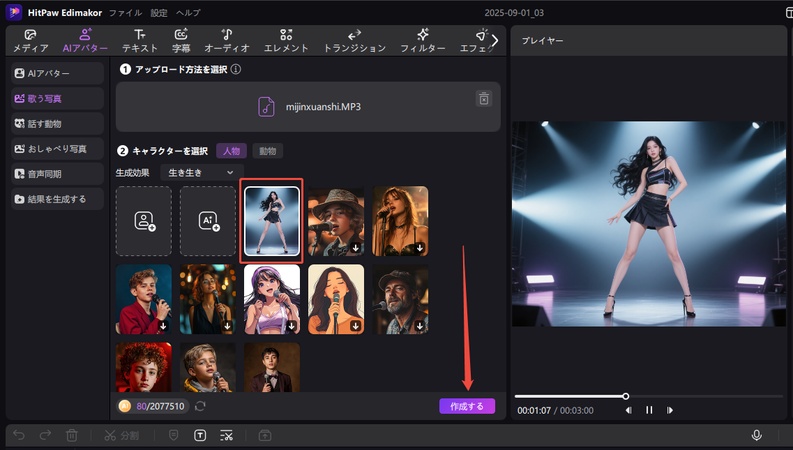Select the illustrated woman with closed eyes thumbnail
This screenshot has height=450, width=793.
tap(336, 299)
